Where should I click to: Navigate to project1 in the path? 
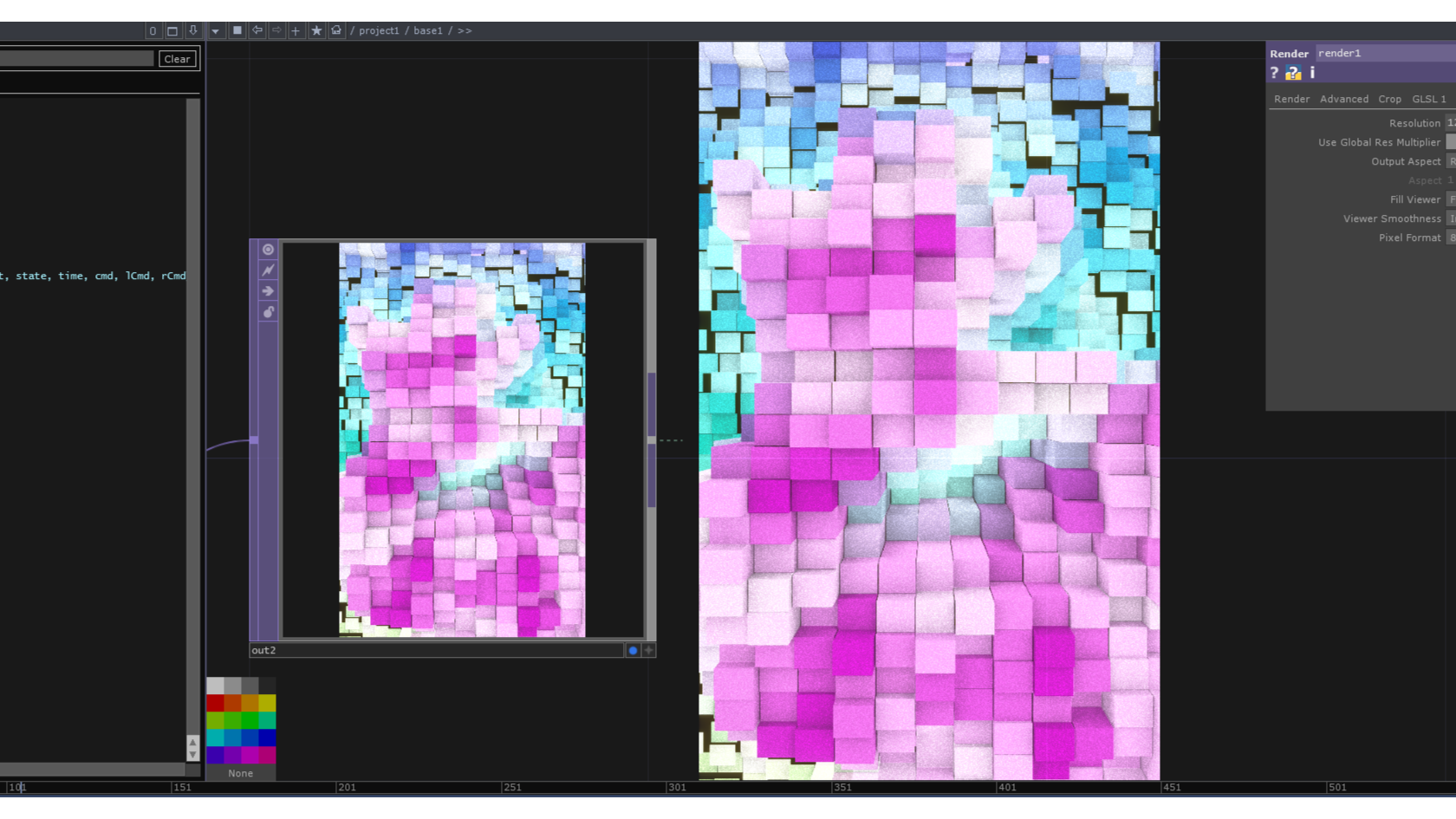point(379,30)
